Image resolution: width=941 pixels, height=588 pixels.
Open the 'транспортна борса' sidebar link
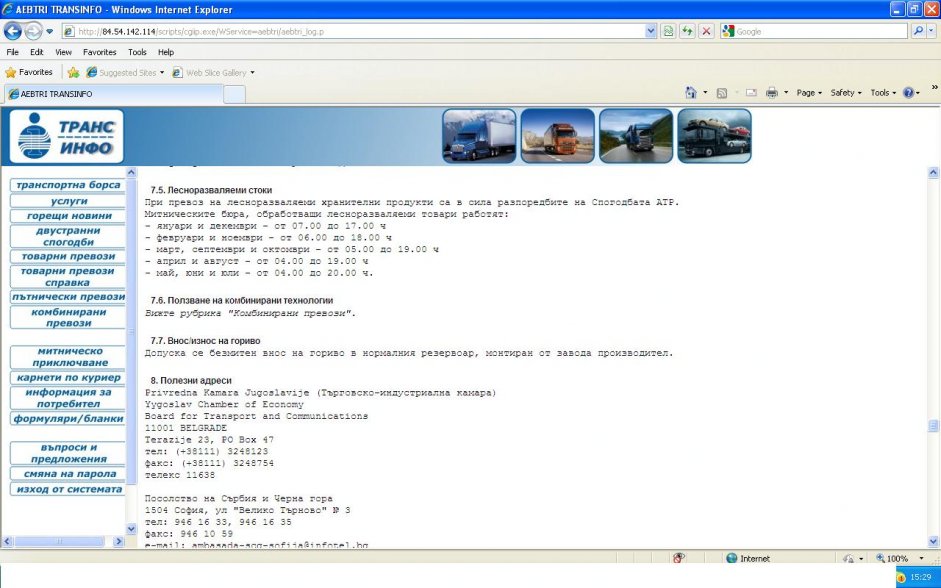coord(68,185)
